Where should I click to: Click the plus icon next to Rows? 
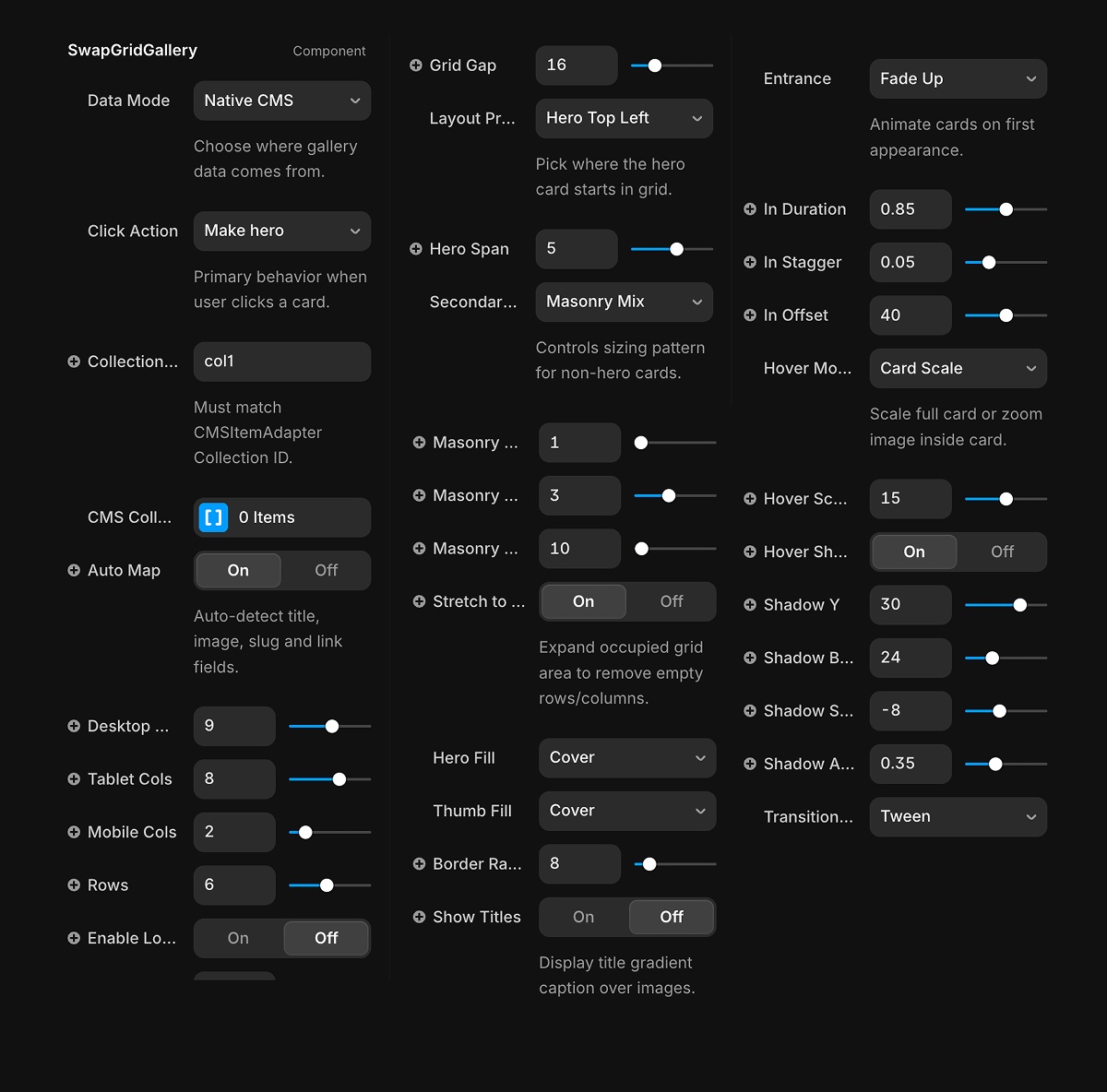click(74, 885)
